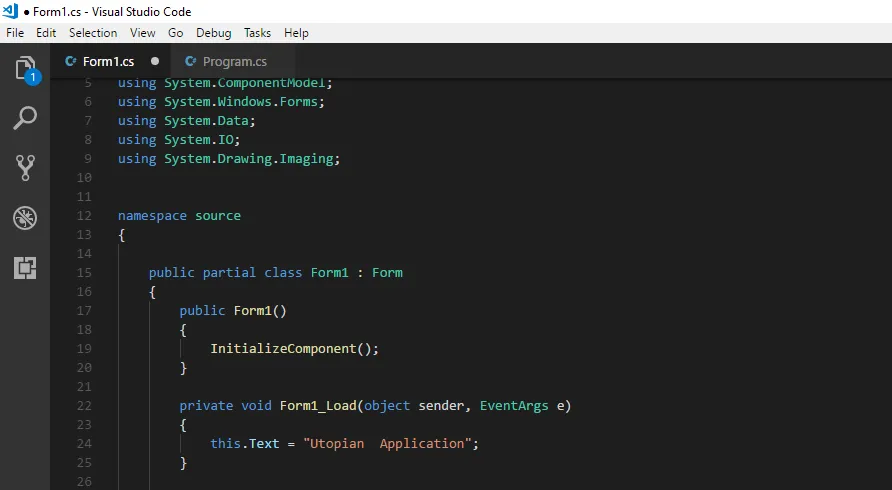
Task: Click 'Form1()' constructor name on line 17
Action: (260, 311)
